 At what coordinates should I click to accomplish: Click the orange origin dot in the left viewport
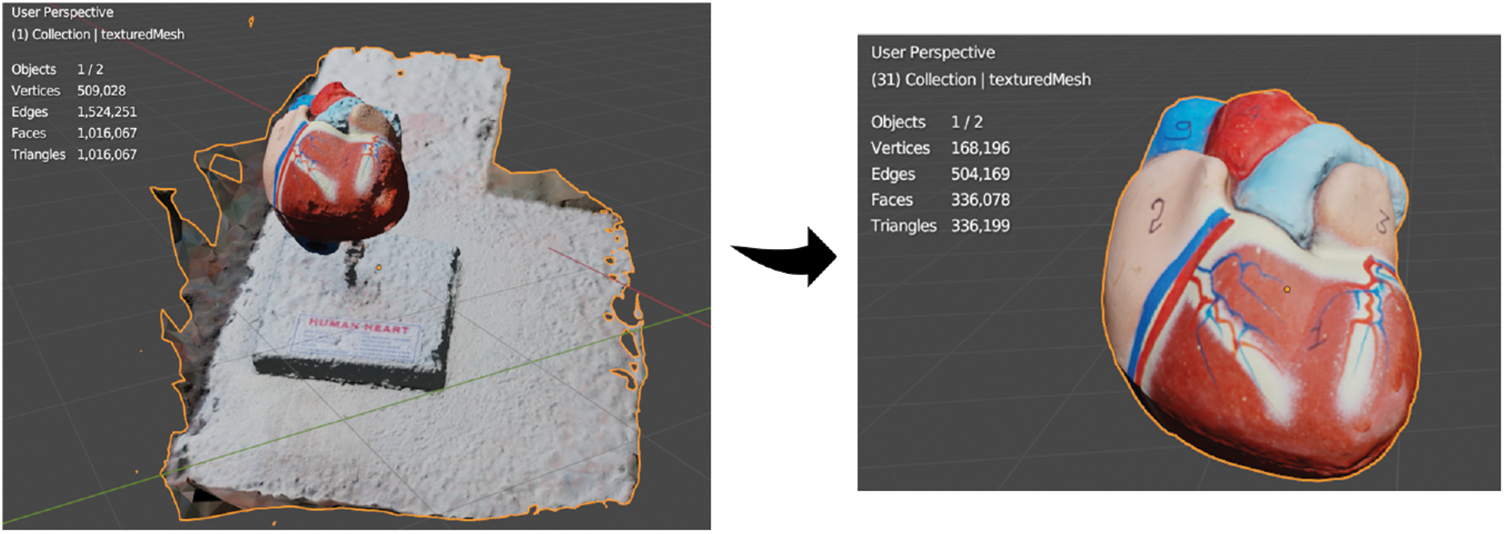[379, 268]
